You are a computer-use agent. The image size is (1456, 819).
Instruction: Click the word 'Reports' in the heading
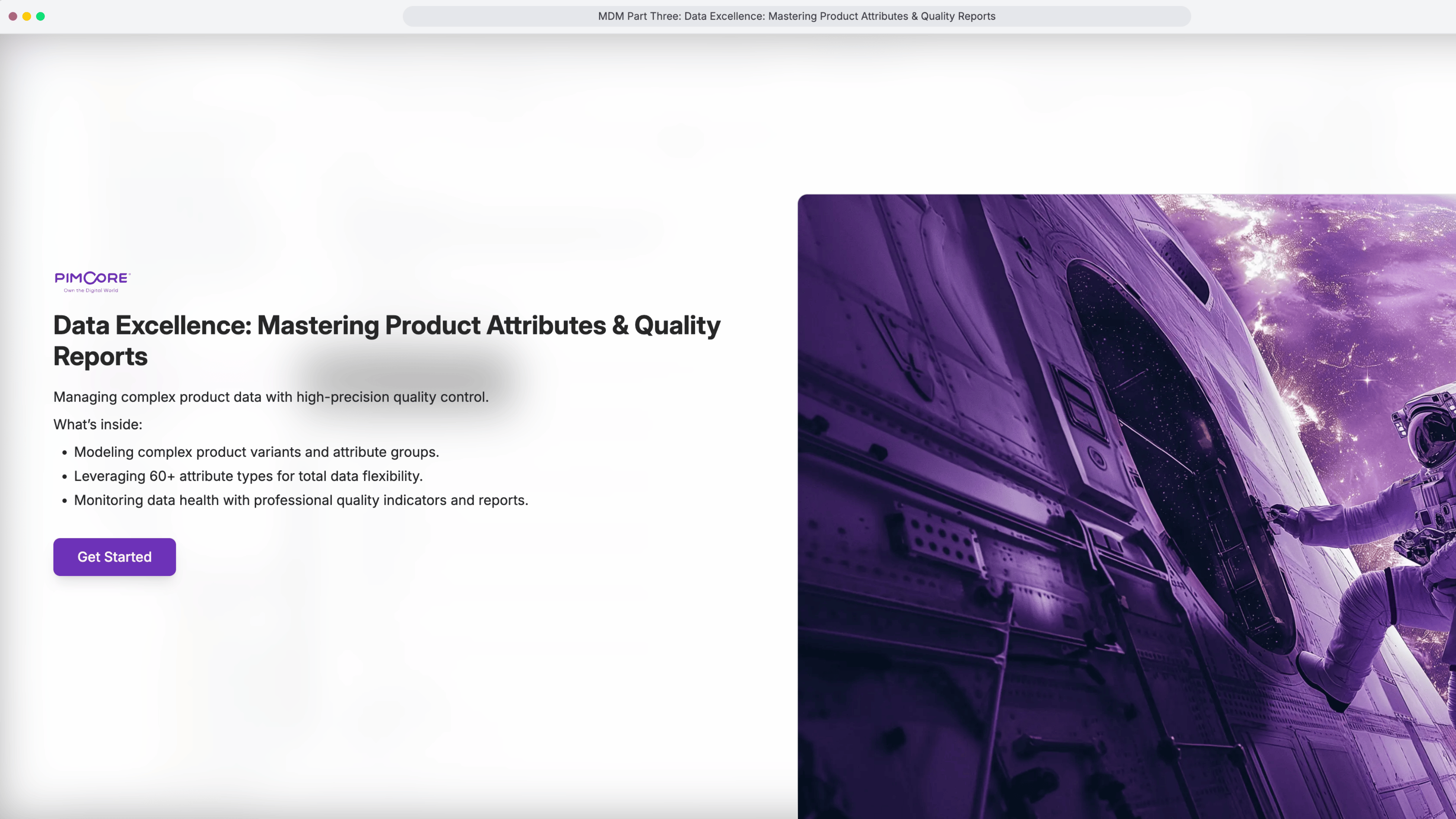(100, 357)
